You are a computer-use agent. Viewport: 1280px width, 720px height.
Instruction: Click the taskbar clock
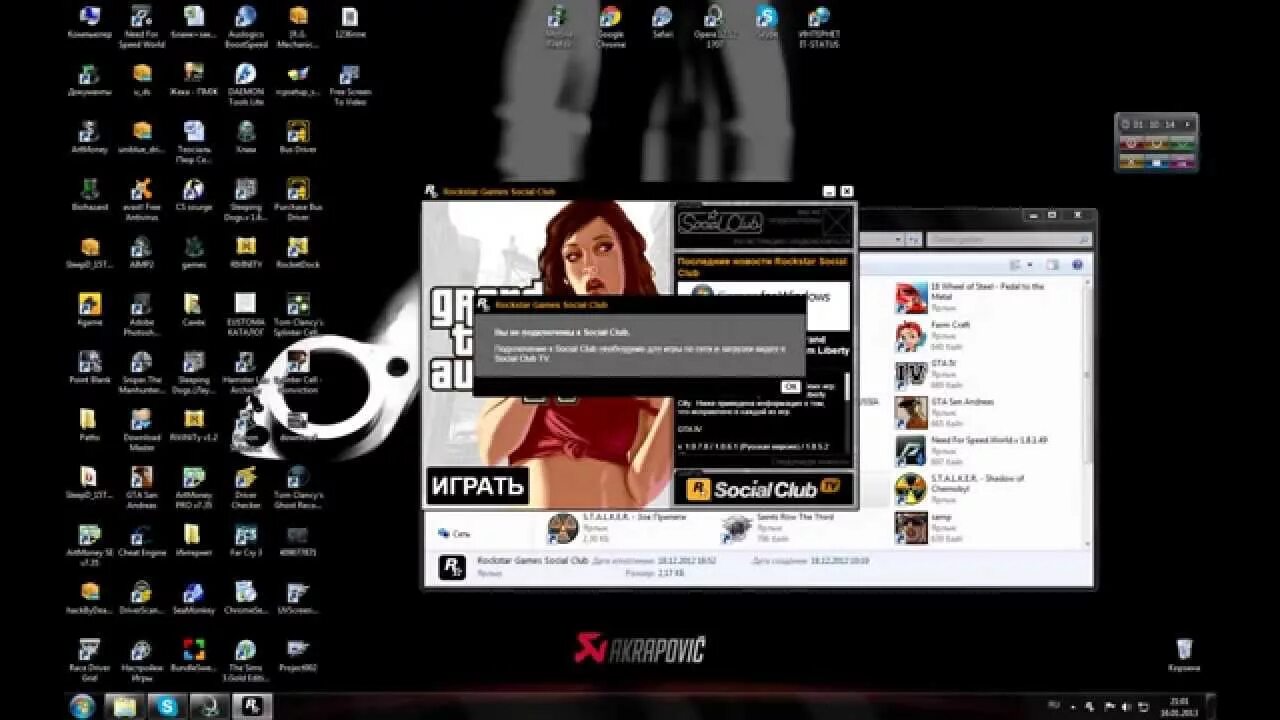pos(1179,708)
